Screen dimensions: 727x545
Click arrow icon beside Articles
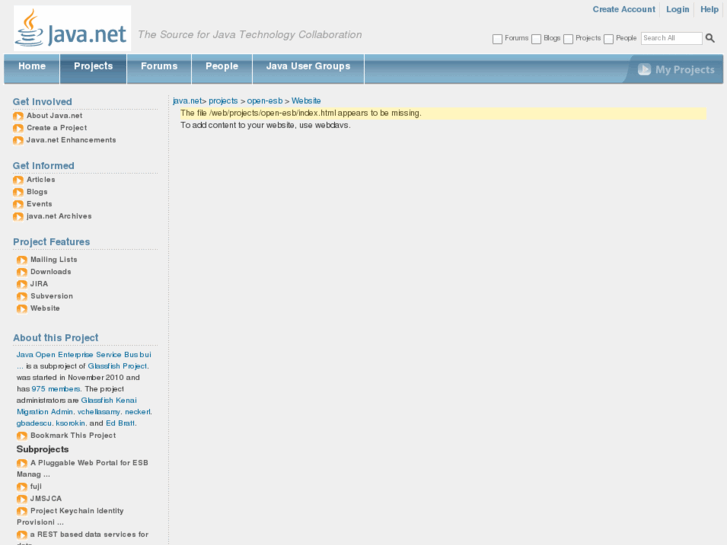18,180
